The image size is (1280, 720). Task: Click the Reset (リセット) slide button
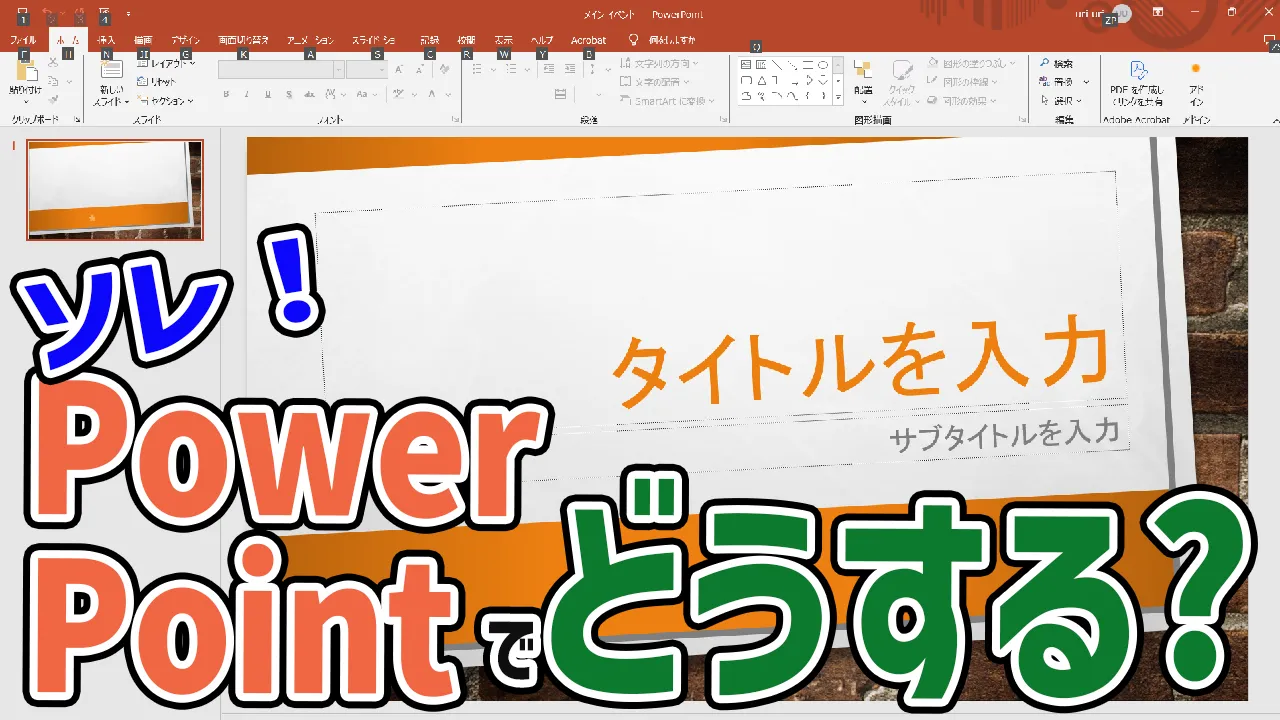coord(158,82)
